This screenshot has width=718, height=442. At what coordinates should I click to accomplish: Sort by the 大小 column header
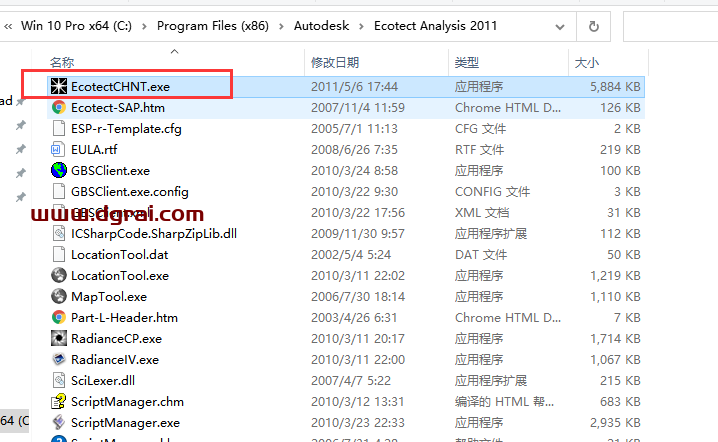(587, 62)
